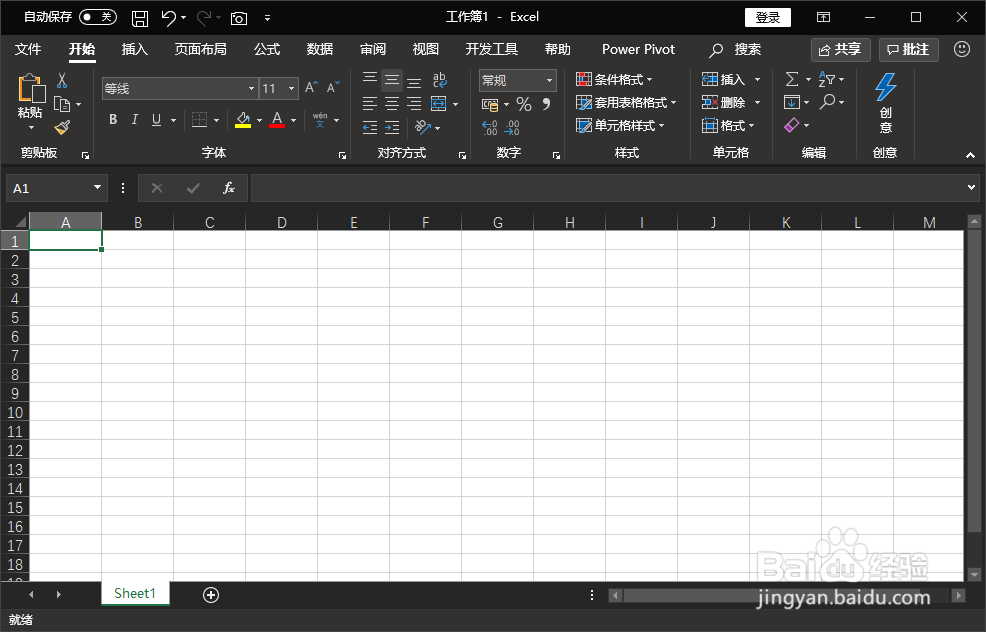Open Sort and Filter icon
The height and width of the screenshot is (632, 986).
[826, 79]
